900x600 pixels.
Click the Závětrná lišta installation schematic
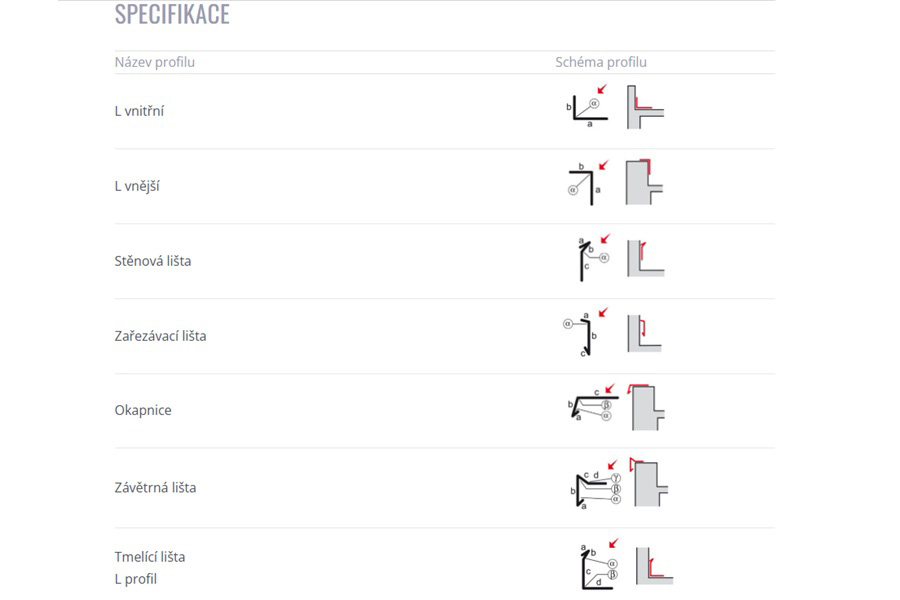[x=649, y=482]
